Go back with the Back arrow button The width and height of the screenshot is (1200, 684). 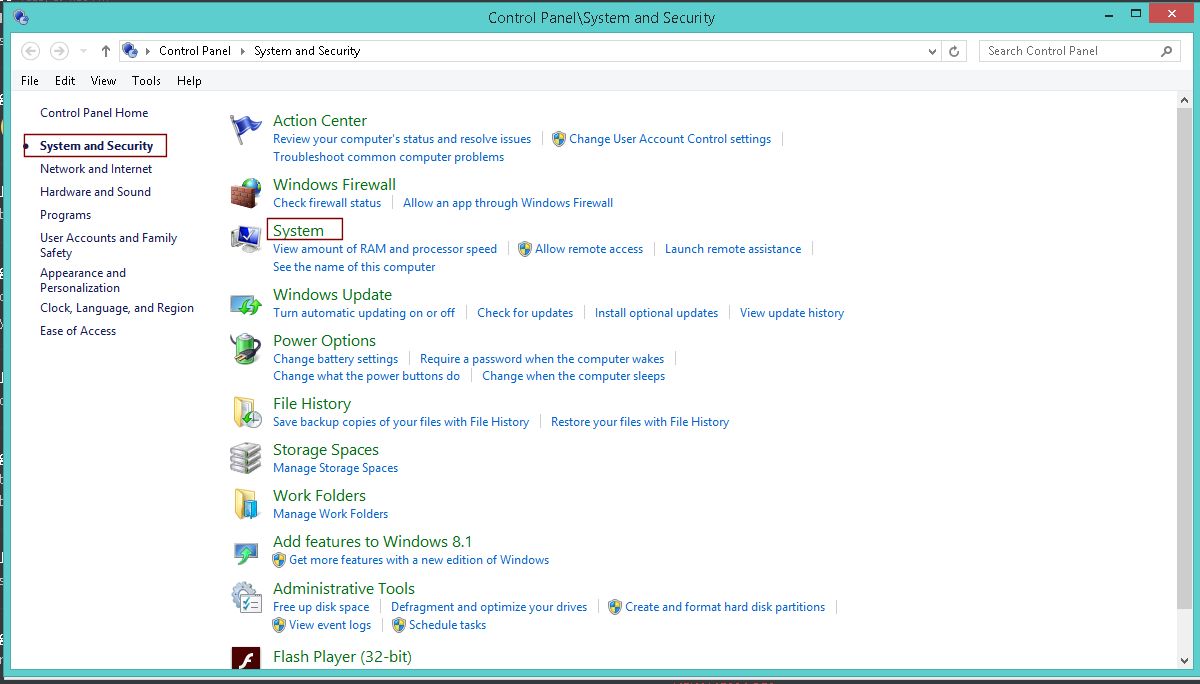click(x=31, y=51)
